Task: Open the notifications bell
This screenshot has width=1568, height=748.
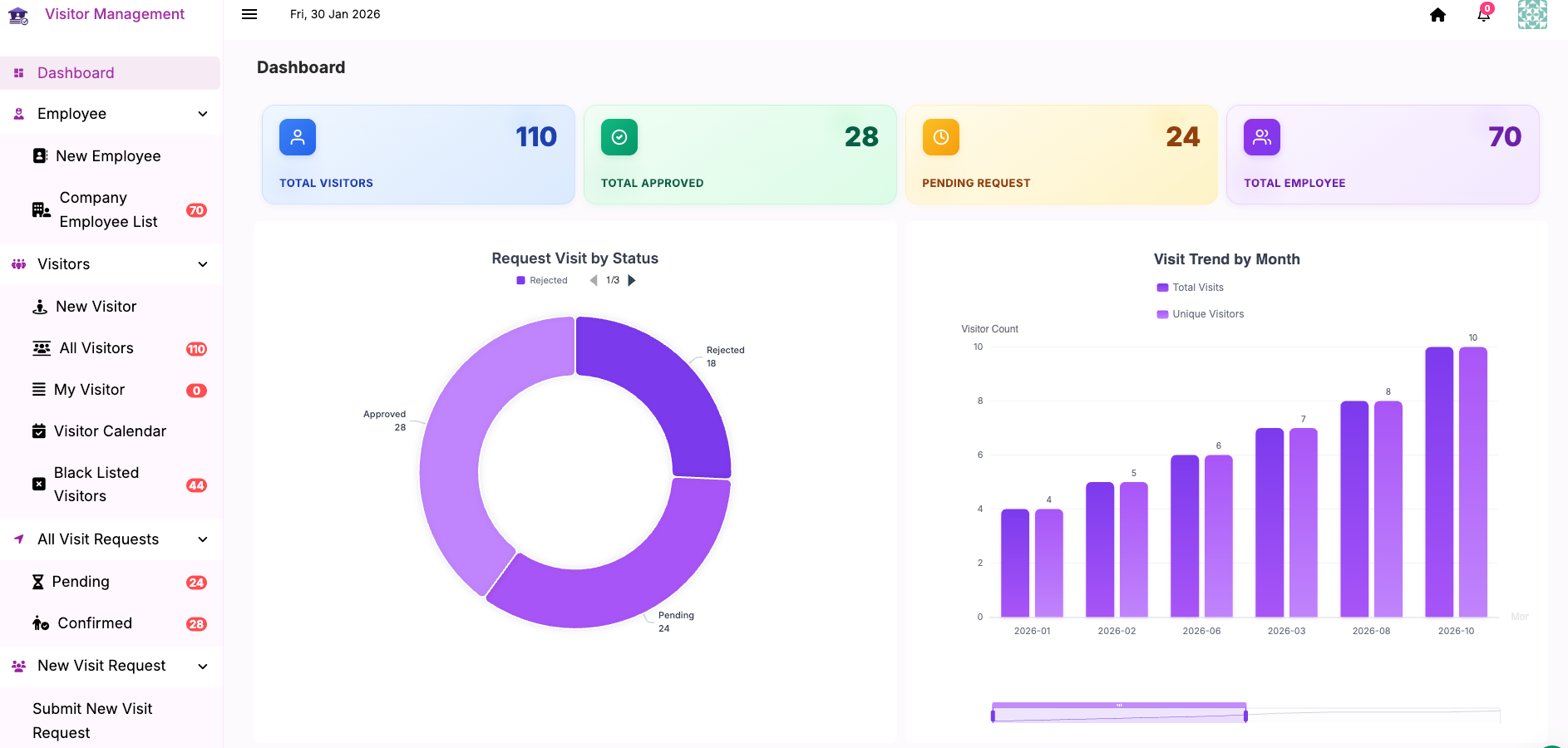Action: 1483,15
